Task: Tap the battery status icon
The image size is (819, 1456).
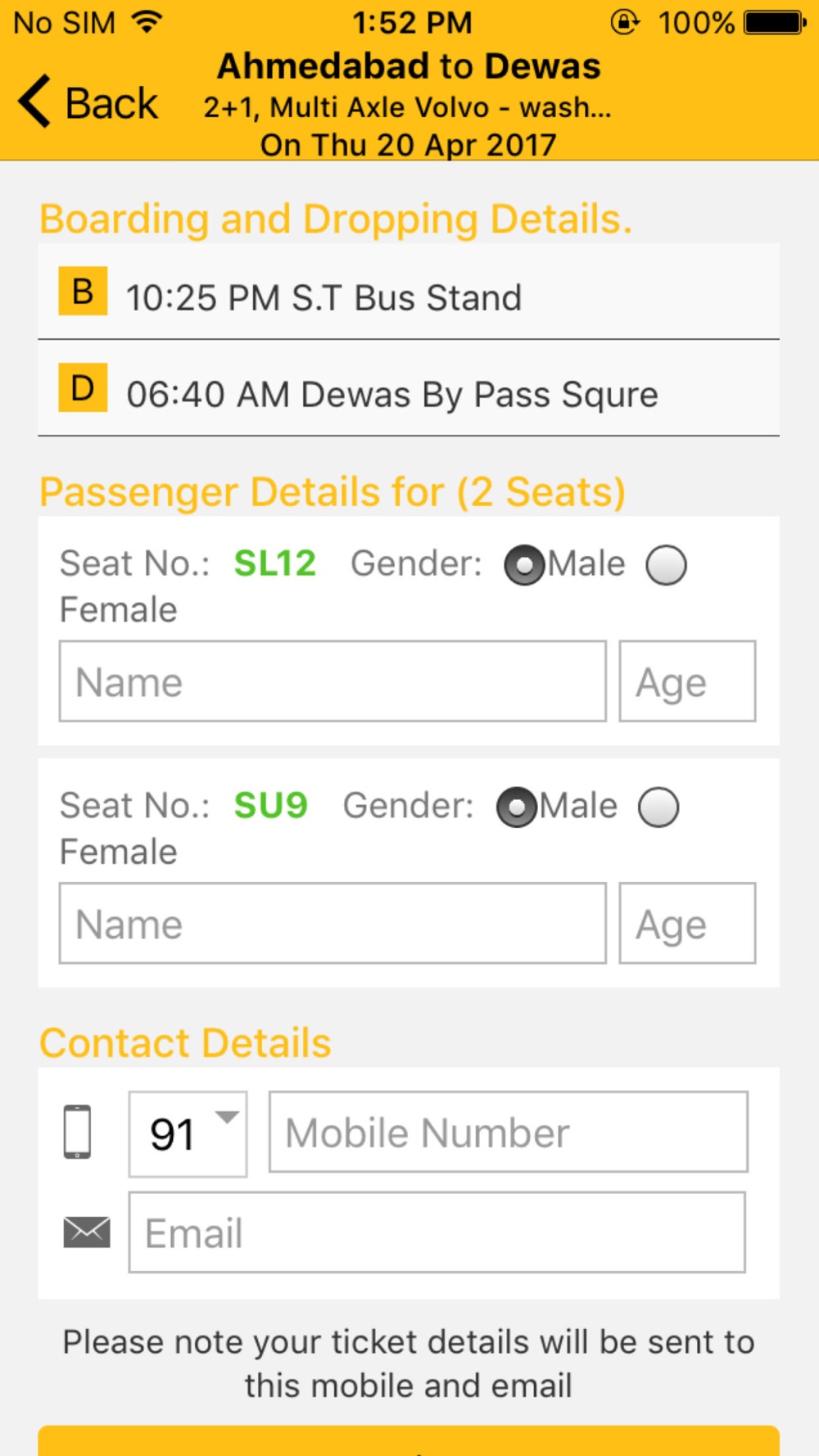Action: 775,22
